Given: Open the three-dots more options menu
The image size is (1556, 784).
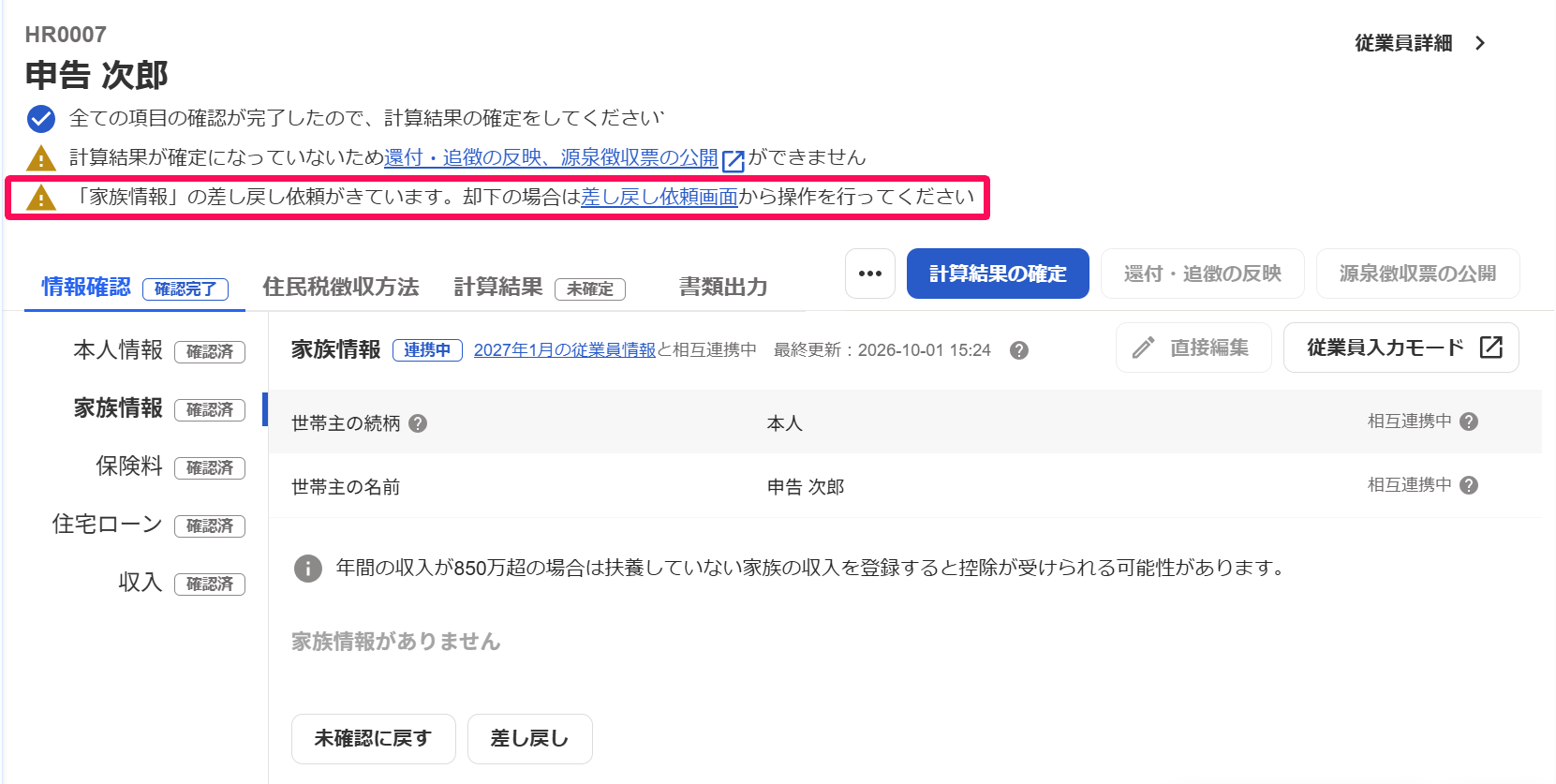Looking at the screenshot, I should [870, 274].
